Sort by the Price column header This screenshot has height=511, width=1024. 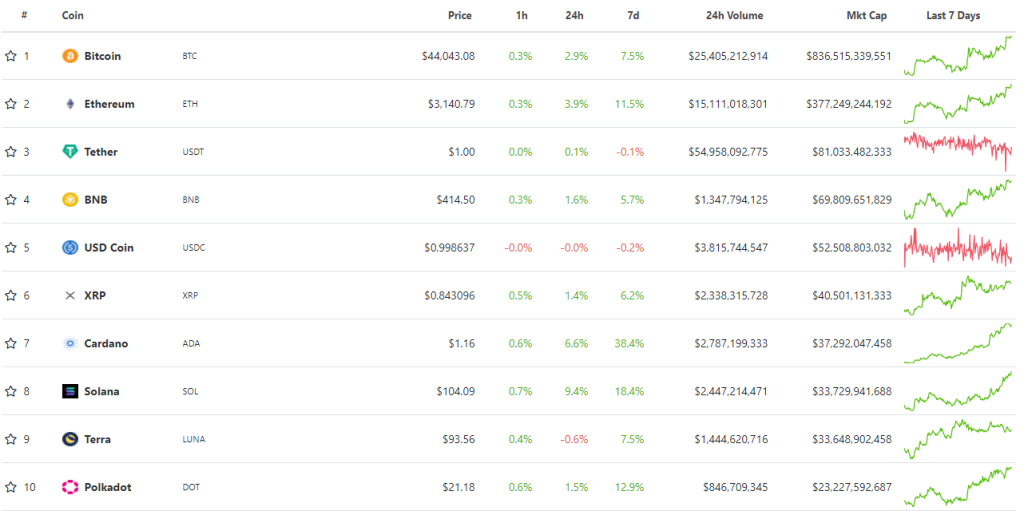pyautogui.click(x=460, y=16)
